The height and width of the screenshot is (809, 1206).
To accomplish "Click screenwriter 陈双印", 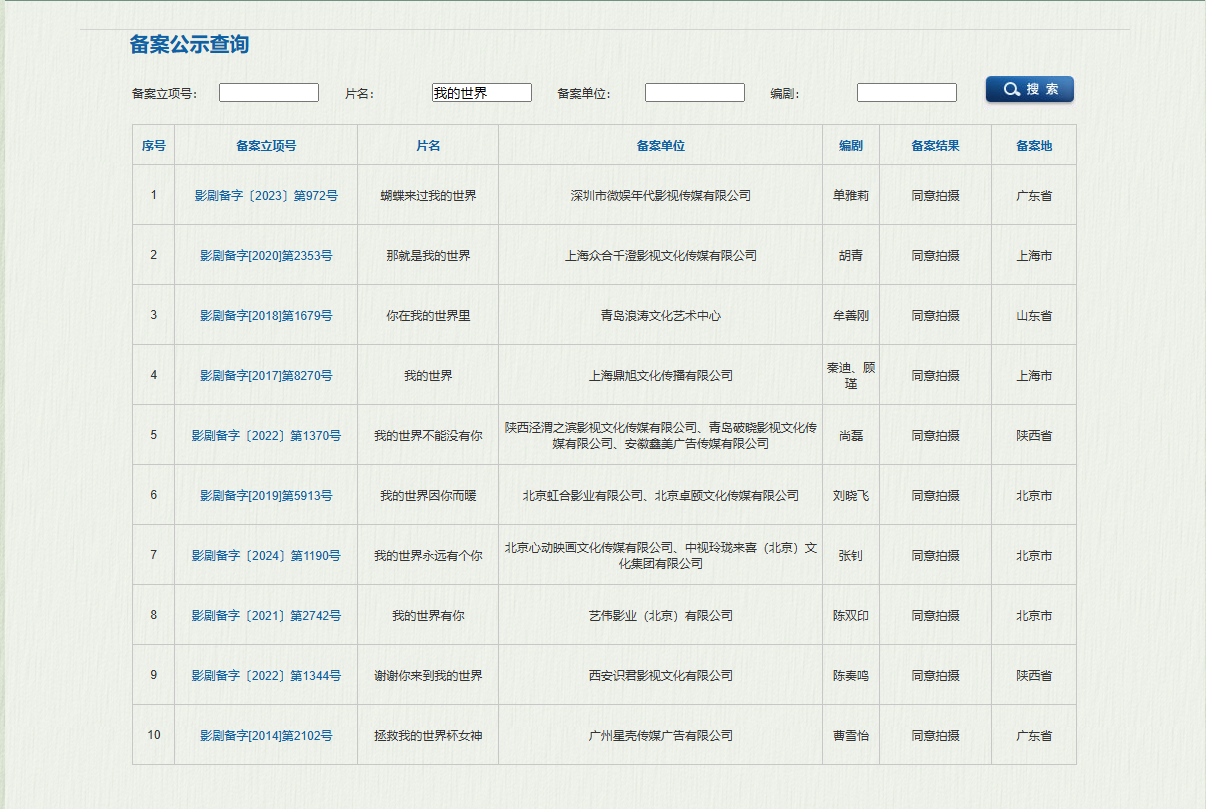I will click(x=851, y=615).
